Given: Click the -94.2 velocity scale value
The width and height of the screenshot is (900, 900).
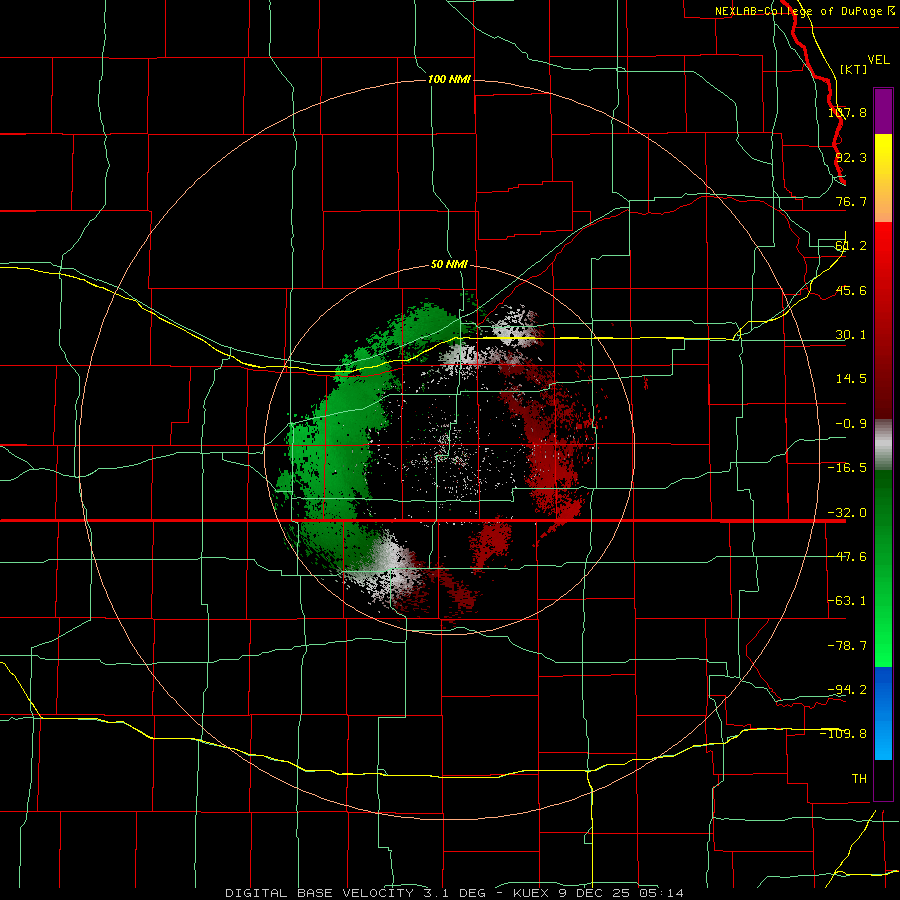Looking at the screenshot, I should 847,689.
